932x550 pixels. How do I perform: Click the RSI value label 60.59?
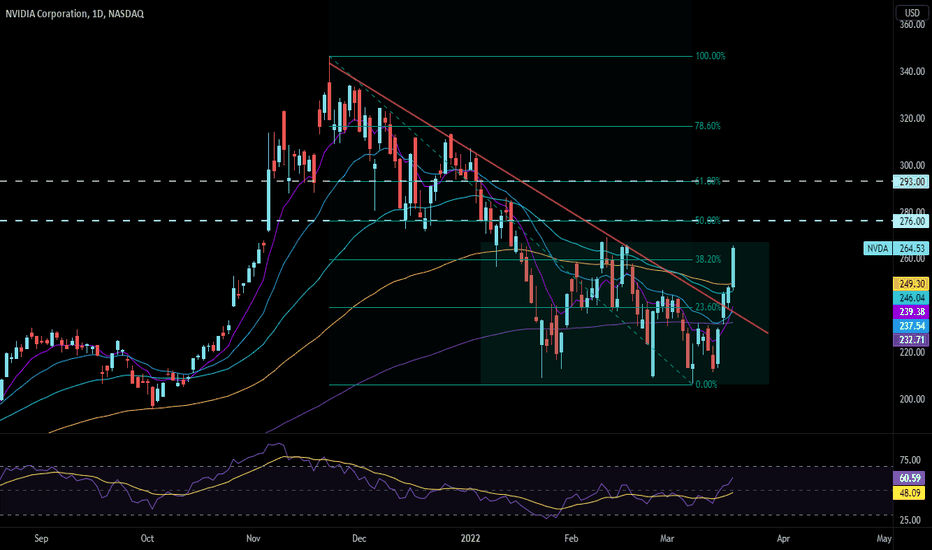910,477
